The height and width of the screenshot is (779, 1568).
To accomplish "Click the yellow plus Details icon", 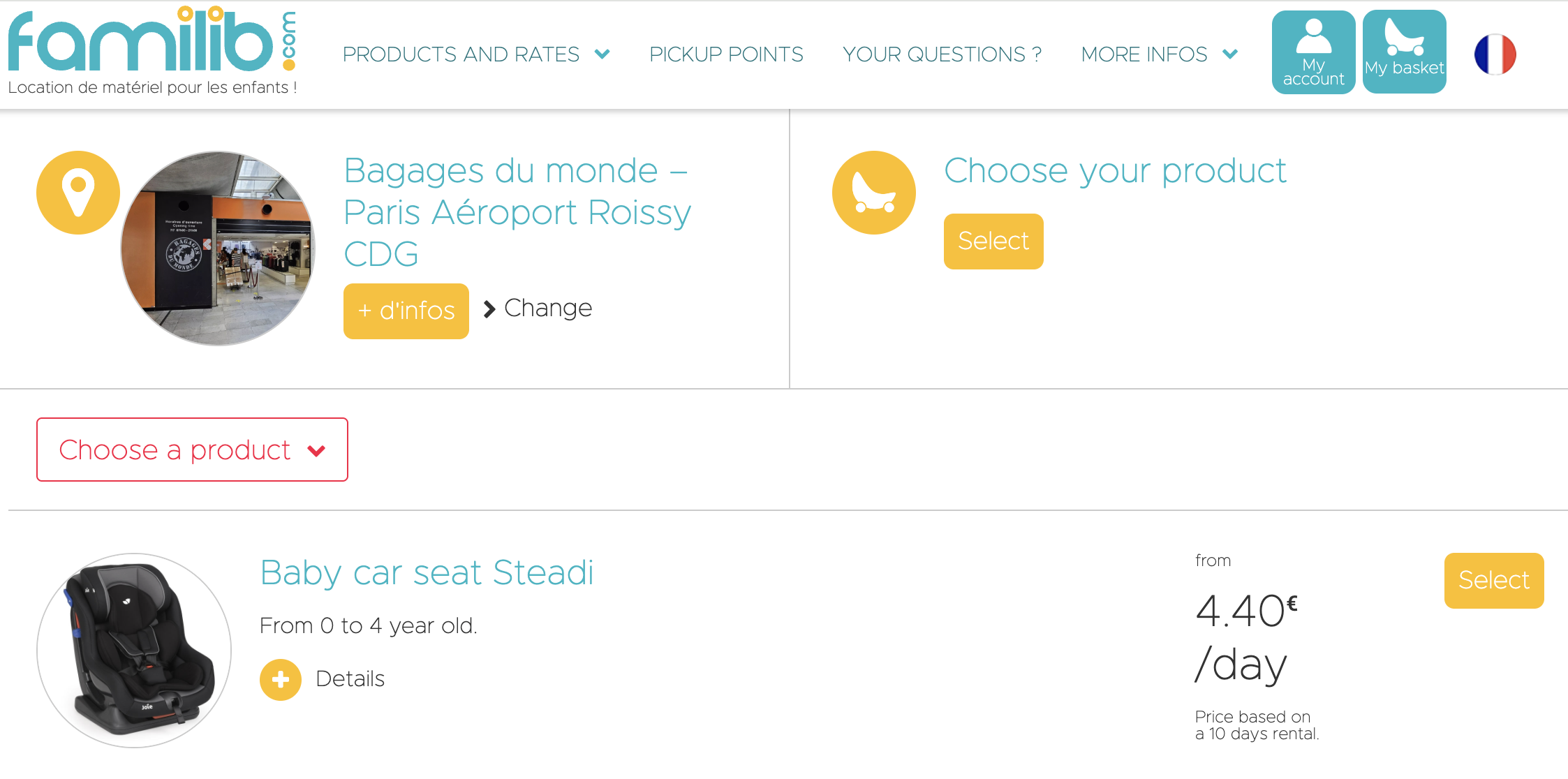I will [x=281, y=679].
